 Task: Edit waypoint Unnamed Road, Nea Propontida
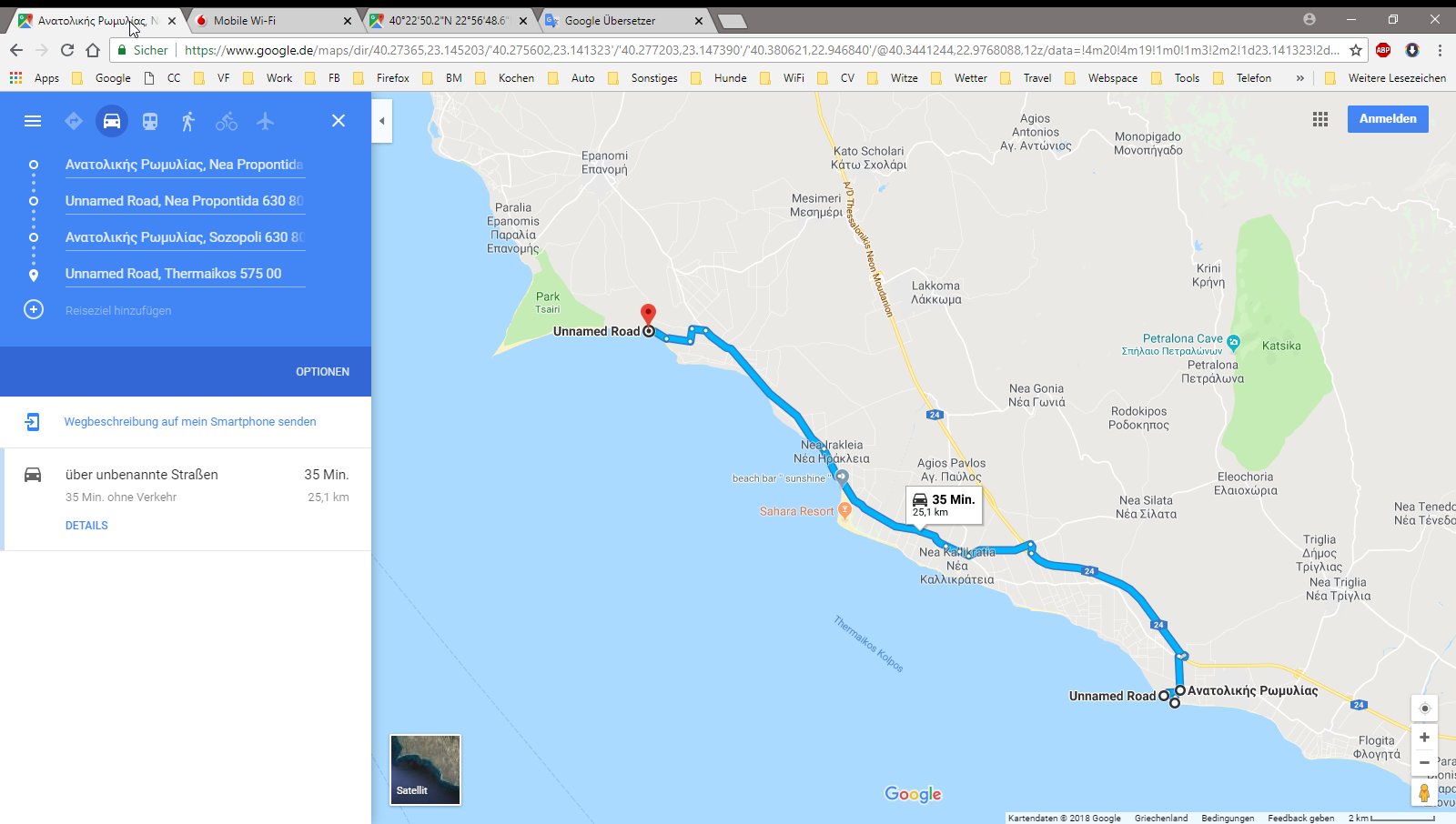[x=185, y=201]
